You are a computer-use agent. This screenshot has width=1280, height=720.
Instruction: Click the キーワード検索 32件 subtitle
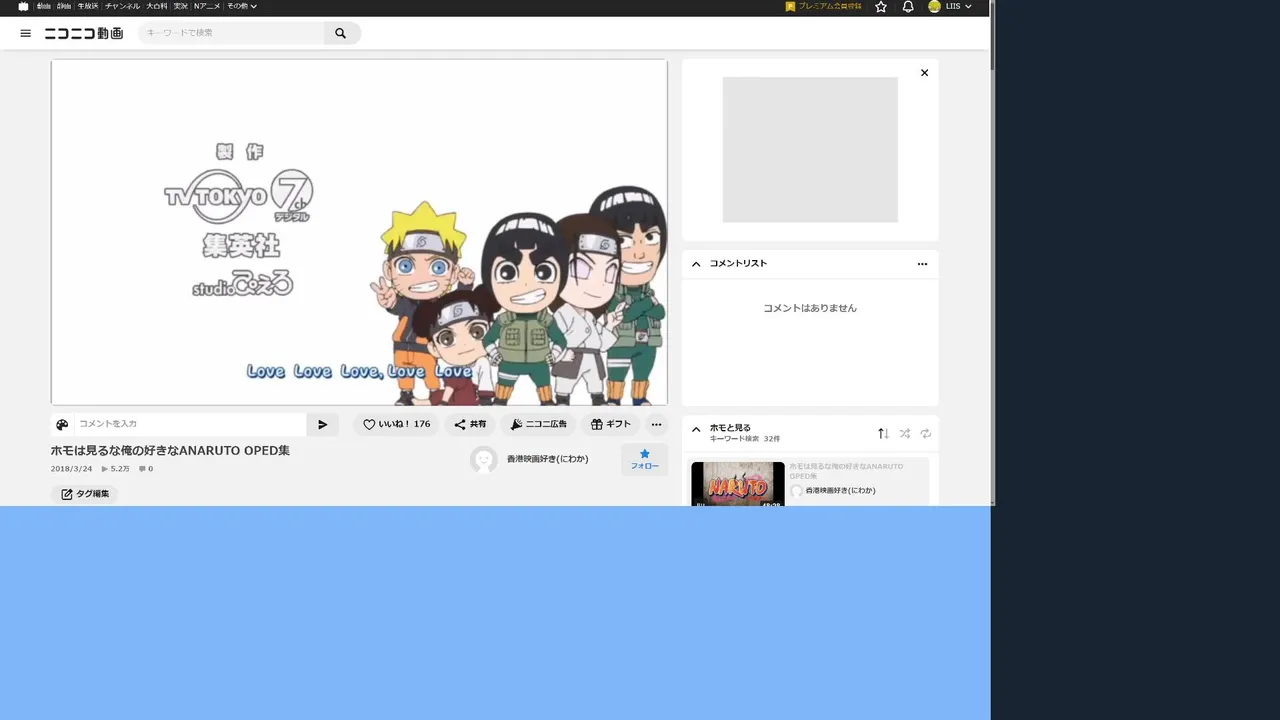745,439
